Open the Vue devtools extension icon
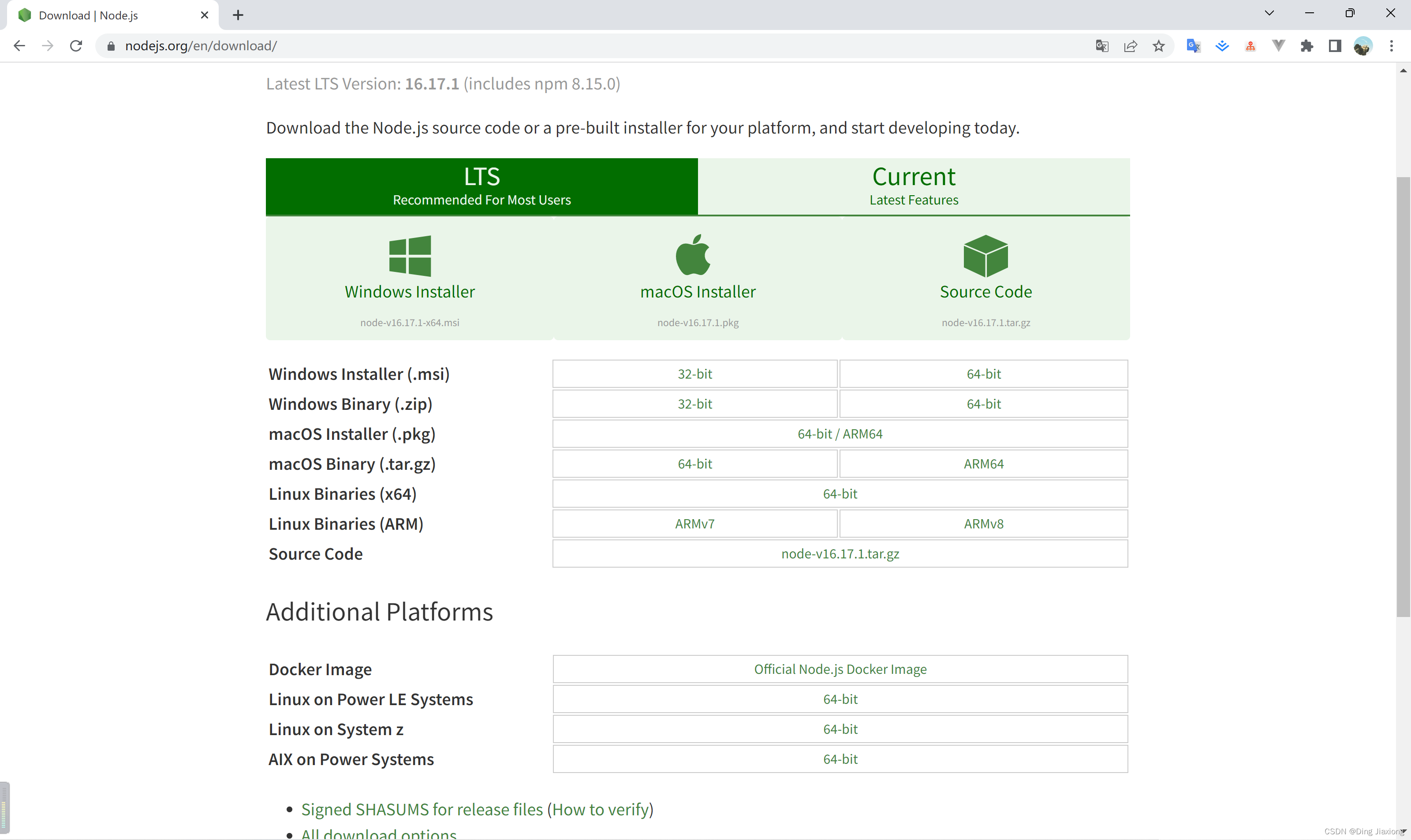 tap(1279, 46)
